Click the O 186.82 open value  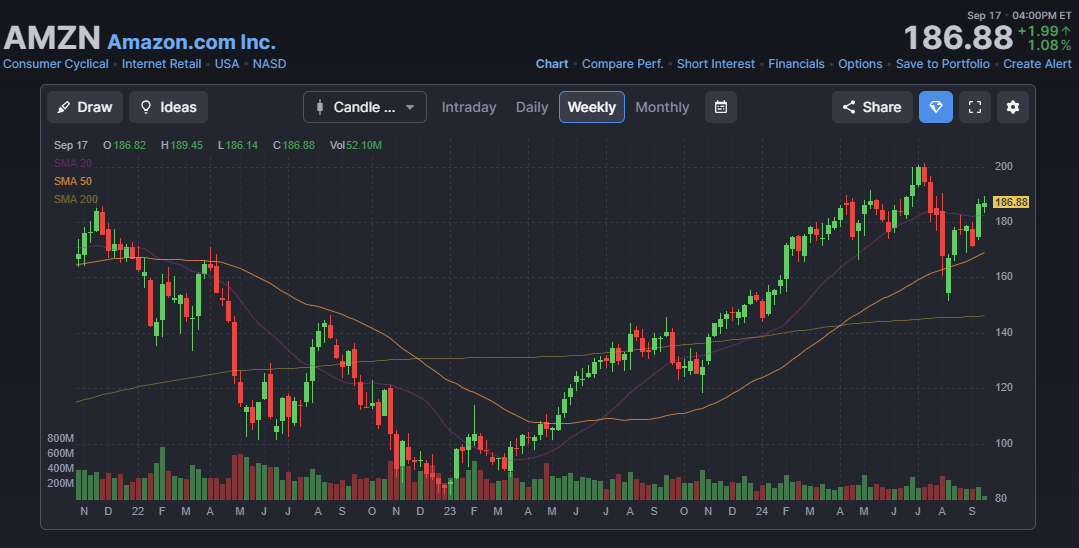125,145
